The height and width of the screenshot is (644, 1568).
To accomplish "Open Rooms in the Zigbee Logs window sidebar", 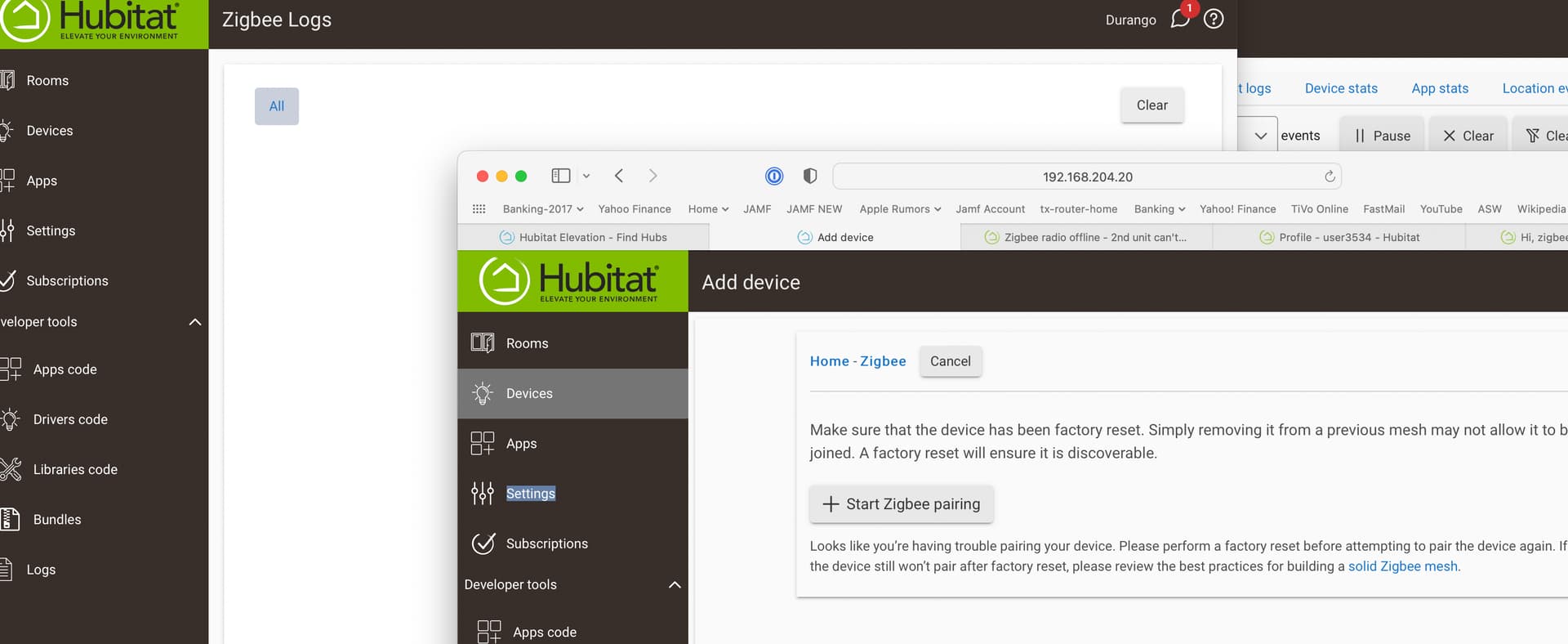I will [47, 80].
